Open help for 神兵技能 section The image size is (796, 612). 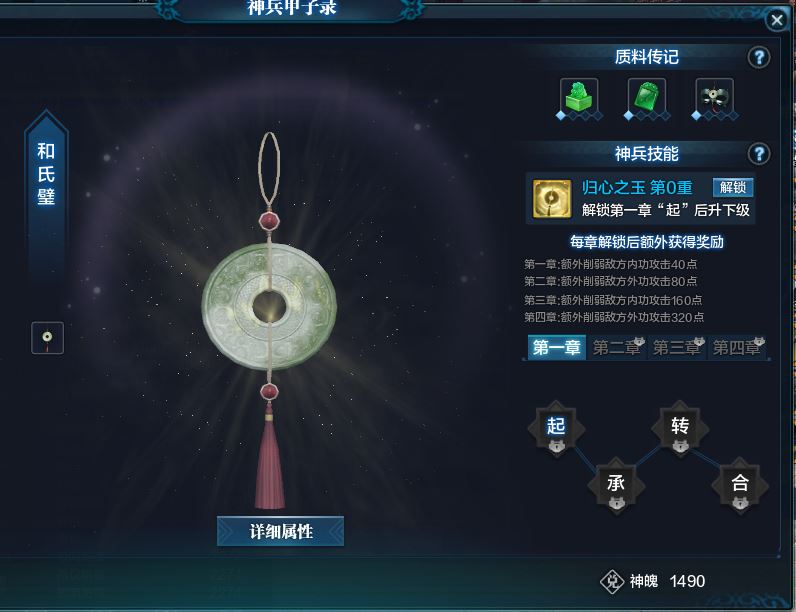pos(759,153)
